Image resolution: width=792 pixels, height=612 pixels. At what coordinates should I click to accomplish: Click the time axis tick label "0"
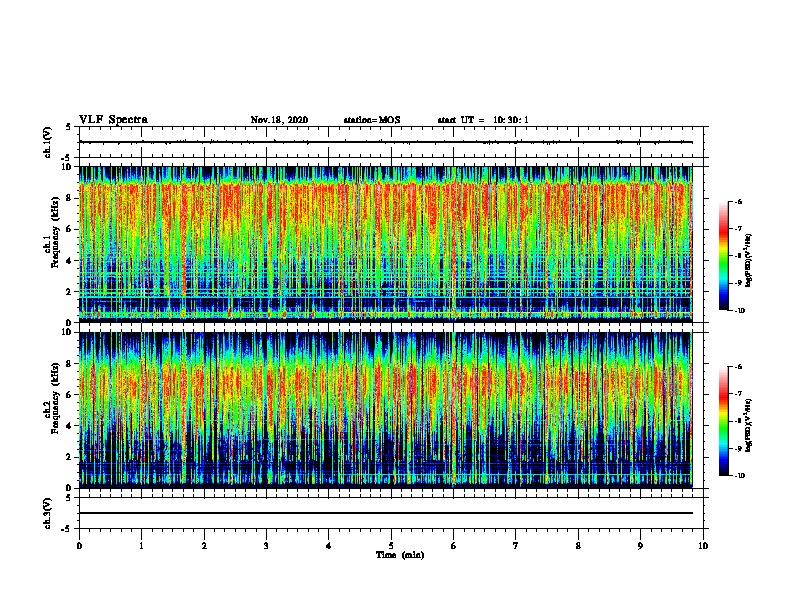point(79,546)
